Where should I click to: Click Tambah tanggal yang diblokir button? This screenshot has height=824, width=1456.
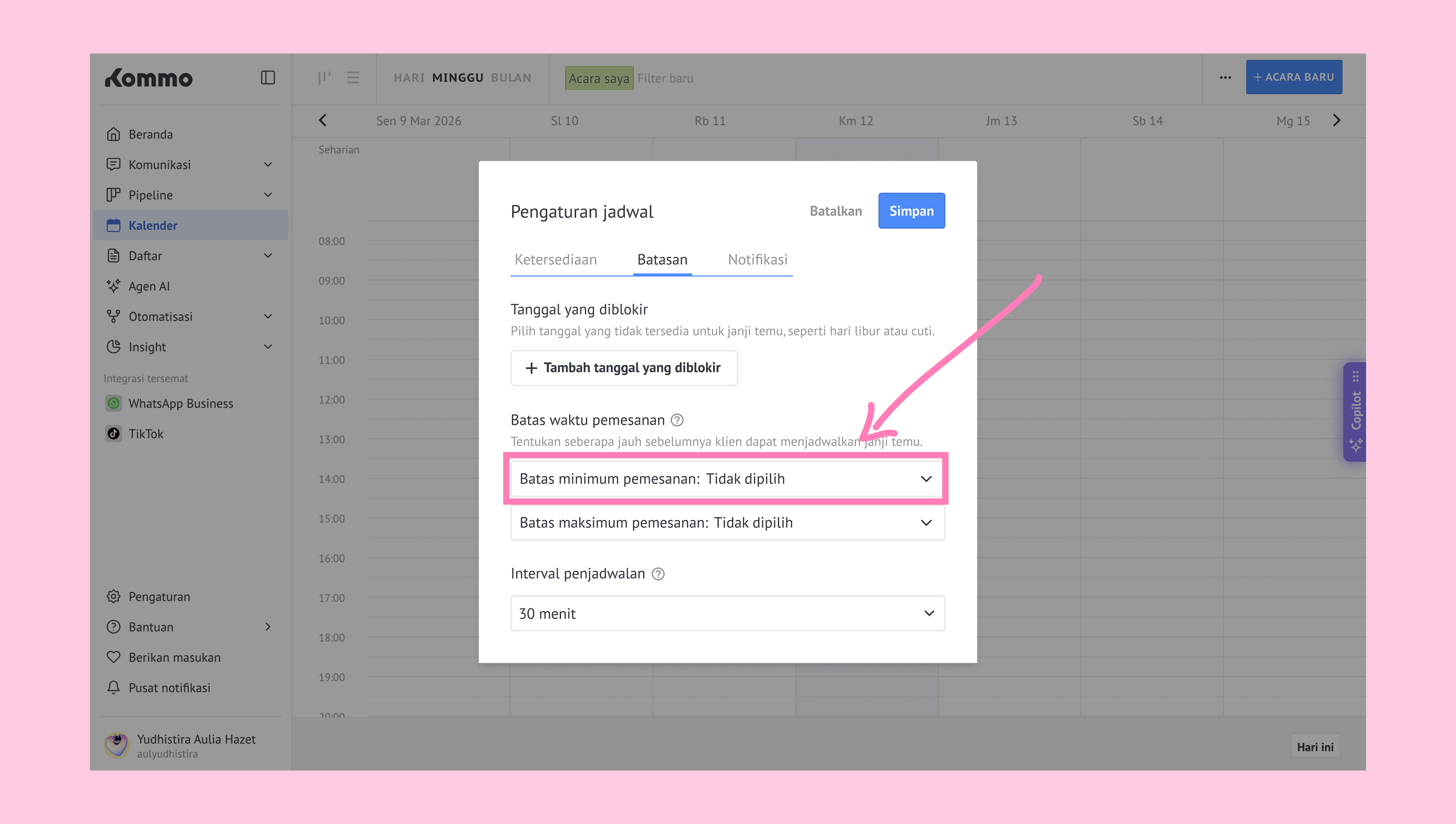(624, 368)
